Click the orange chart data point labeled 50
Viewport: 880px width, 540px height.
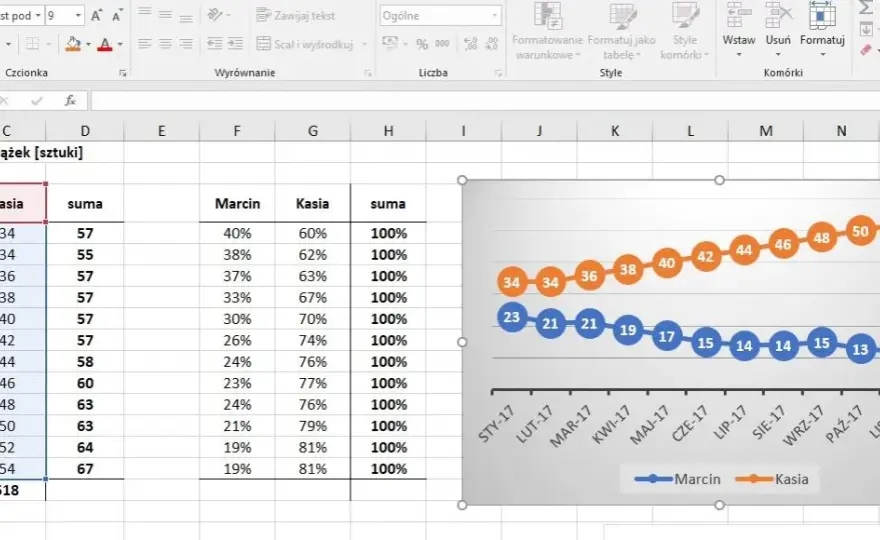(x=860, y=231)
